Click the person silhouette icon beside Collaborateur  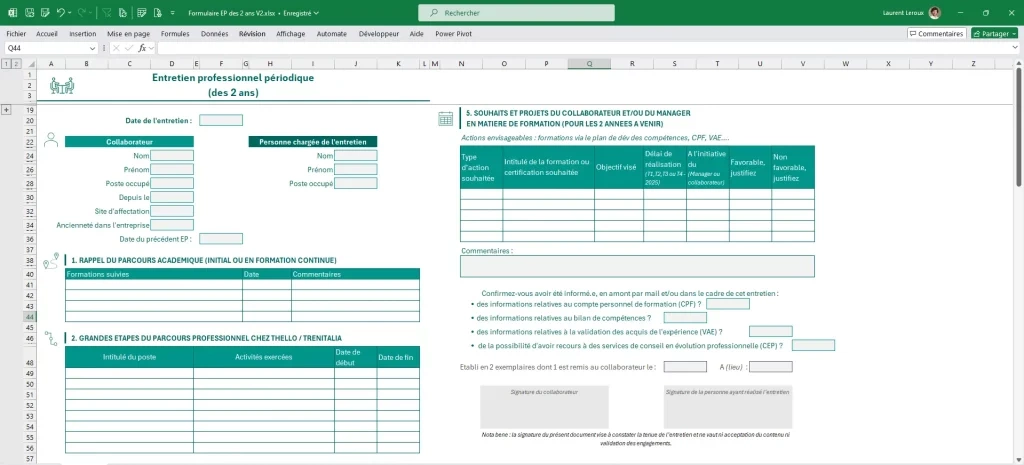pos(52,140)
